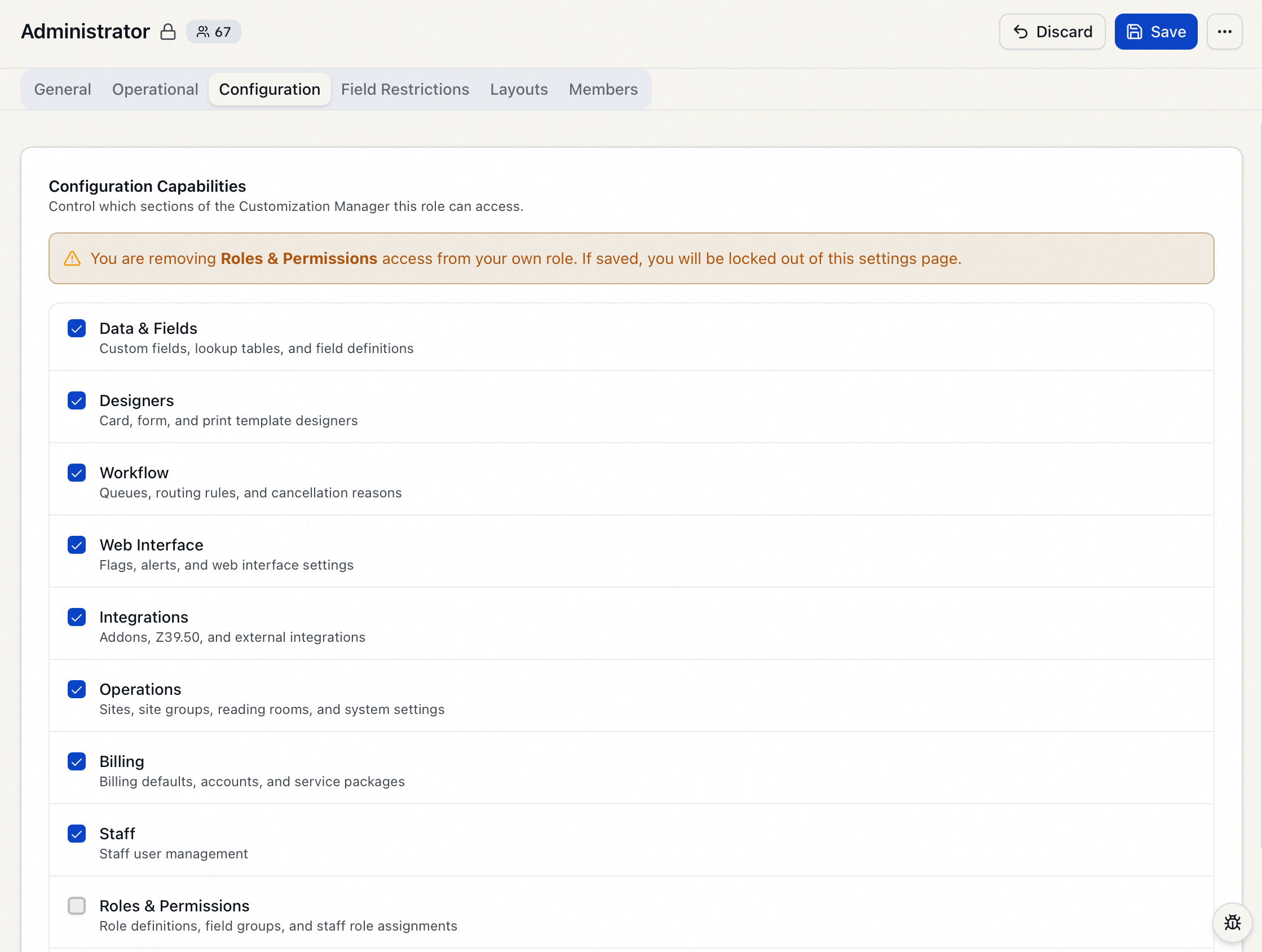
Task: Click the Administrator role title
Action: (x=86, y=32)
